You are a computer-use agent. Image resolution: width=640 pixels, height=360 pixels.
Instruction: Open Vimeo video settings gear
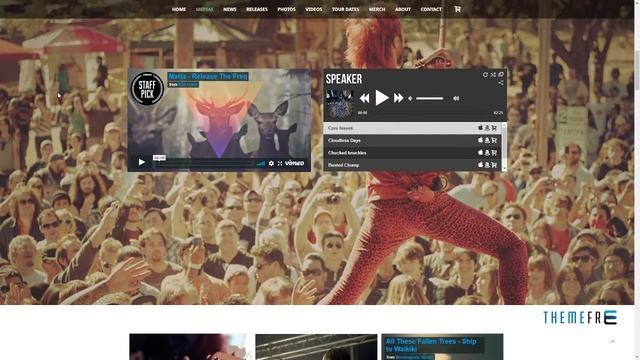[x=271, y=163]
